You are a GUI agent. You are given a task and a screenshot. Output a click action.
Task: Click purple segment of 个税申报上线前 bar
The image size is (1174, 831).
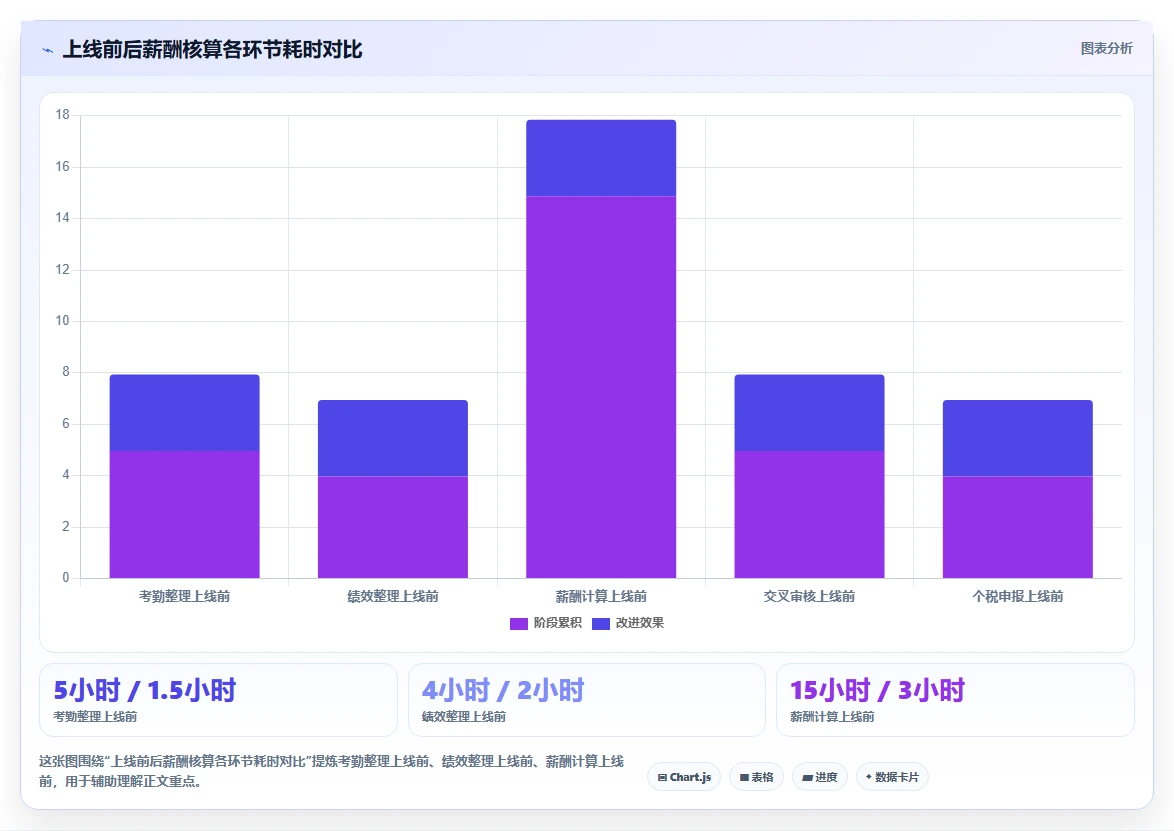pyautogui.click(x=1018, y=527)
